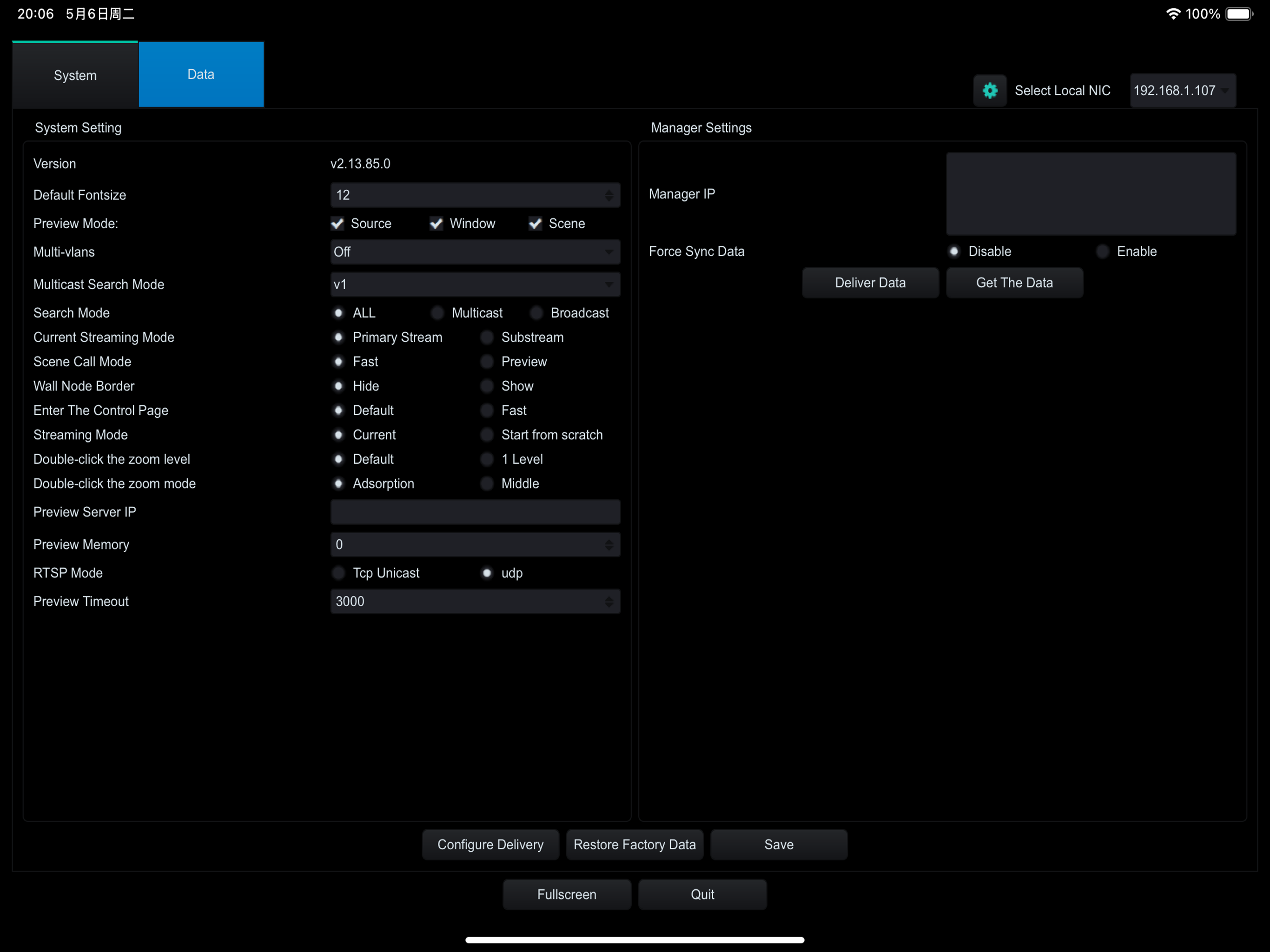Click the Save button
The height and width of the screenshot is (952, 1270).
tap(779, 845)
